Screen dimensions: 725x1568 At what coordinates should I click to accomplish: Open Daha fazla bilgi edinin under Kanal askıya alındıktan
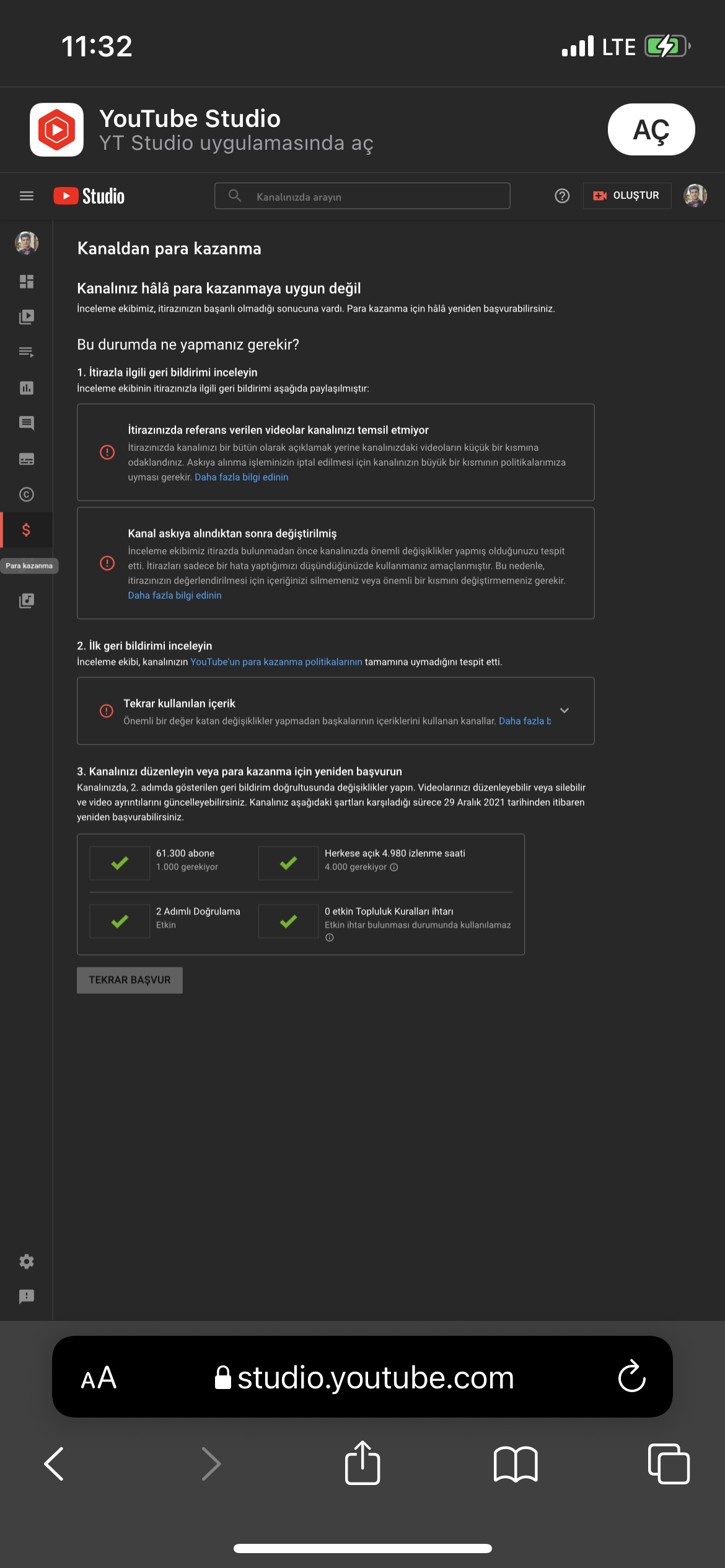175,595
